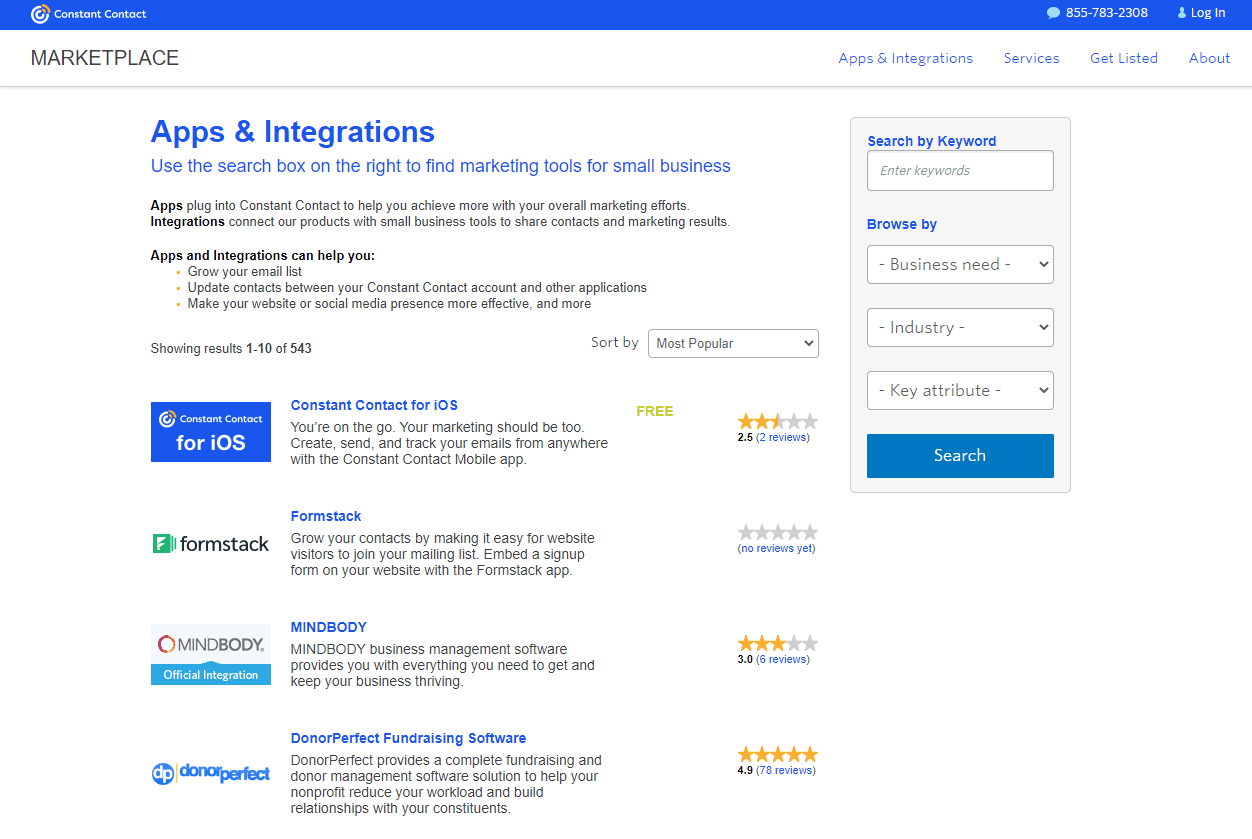Click the Constant Contact logo icon
This screenshot has width=1252, height=839.
point(40,14)
